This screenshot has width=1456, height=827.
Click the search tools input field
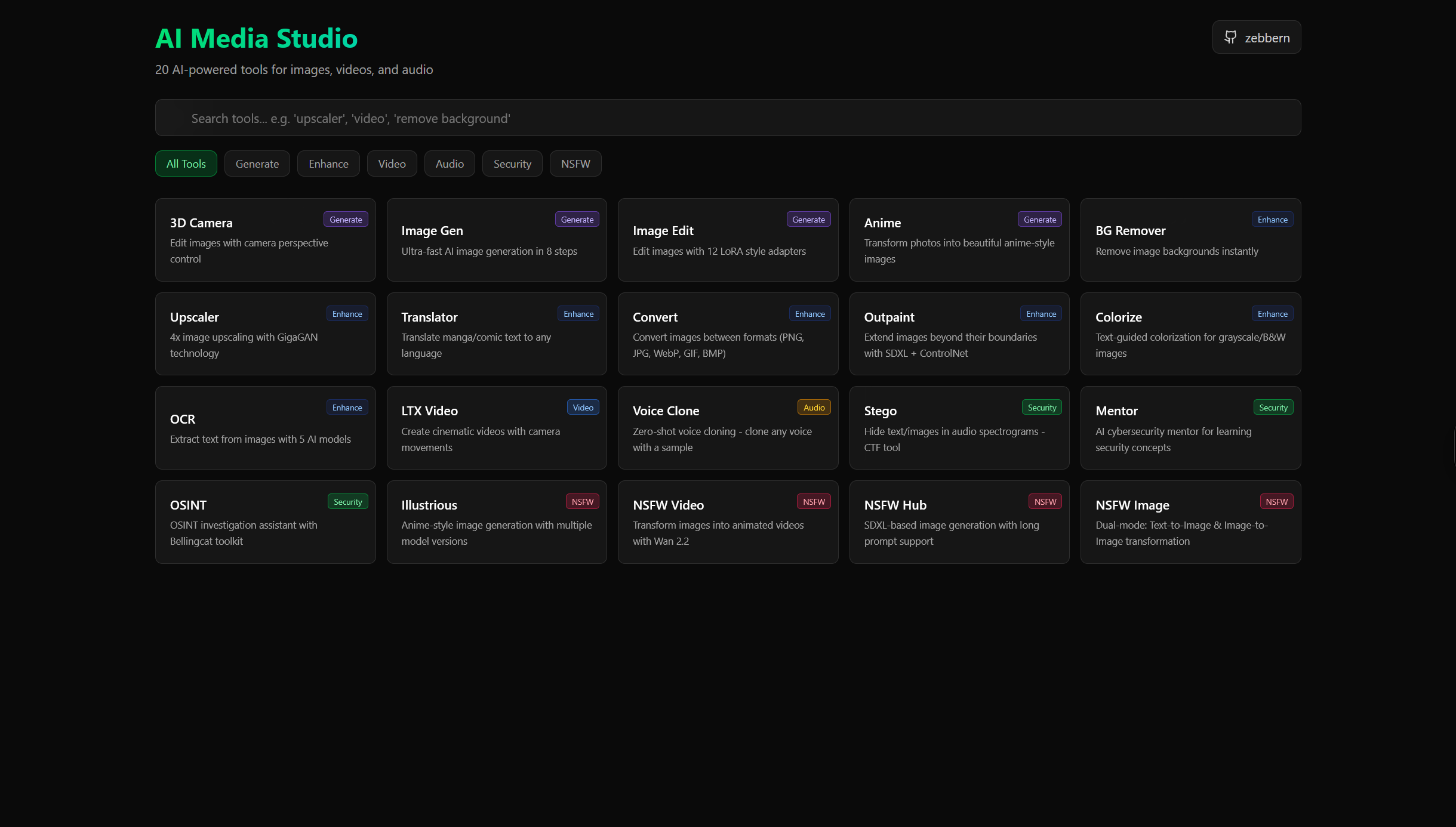pyautogui.click(x=727, y=118)
